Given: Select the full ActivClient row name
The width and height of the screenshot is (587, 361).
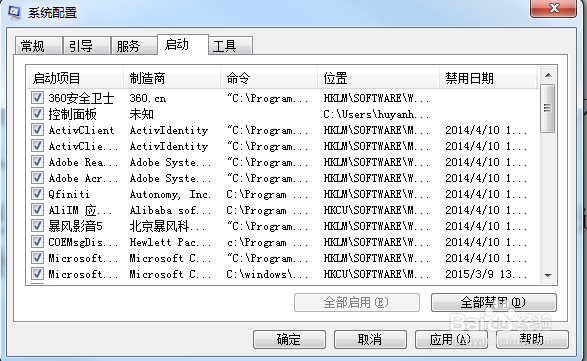Looking at the screenshot, I should pos(81,130).
